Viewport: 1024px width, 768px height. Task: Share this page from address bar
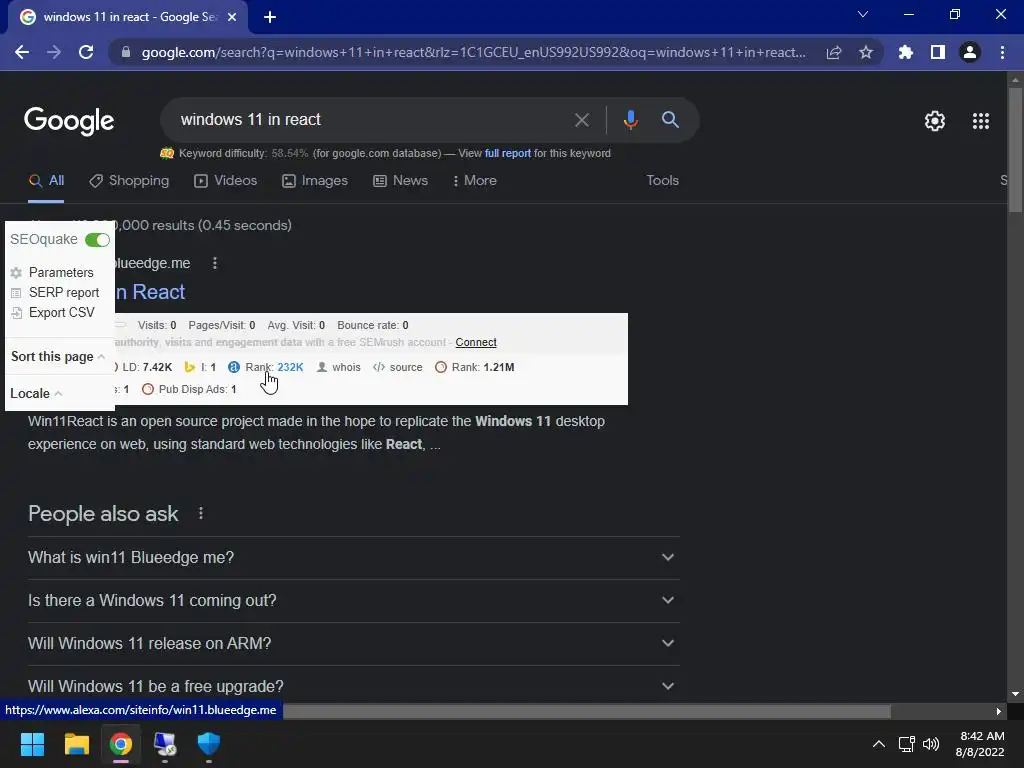(834, 52)
